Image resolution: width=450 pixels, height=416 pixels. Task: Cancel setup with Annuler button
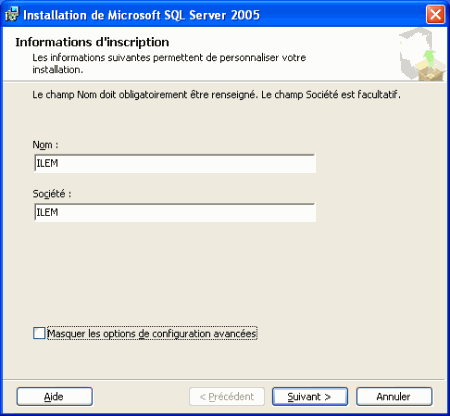394,396
